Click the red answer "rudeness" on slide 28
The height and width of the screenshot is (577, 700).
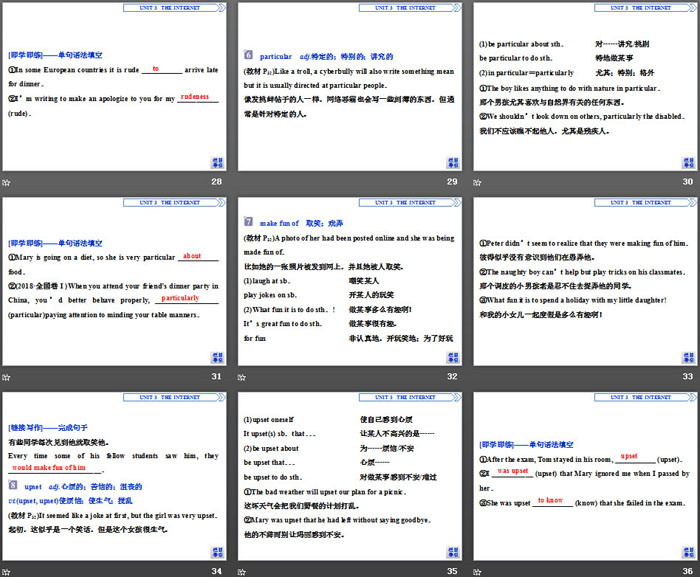(x=196, y=97)
